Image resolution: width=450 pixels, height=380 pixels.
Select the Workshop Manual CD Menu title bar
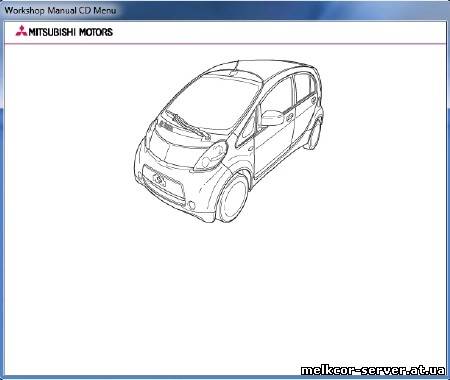[x=225, y=10]
